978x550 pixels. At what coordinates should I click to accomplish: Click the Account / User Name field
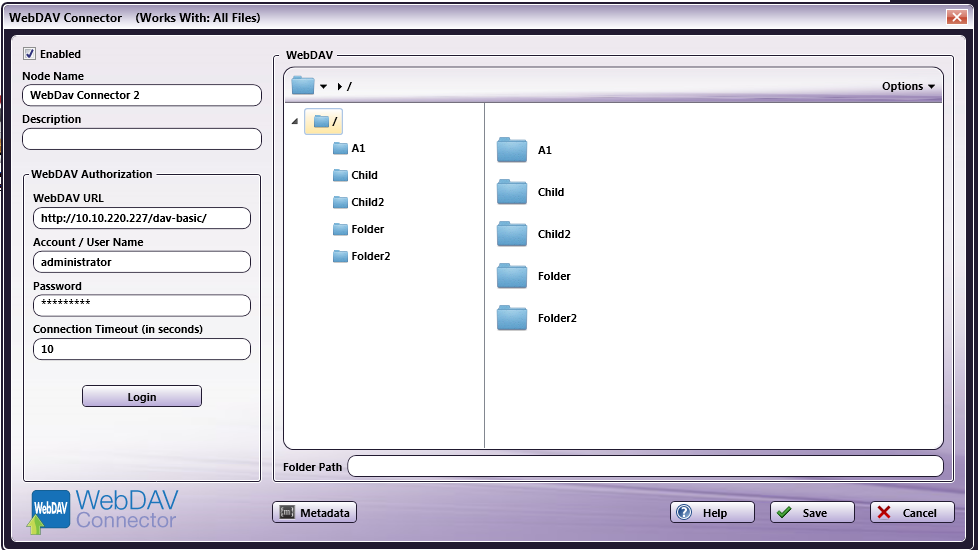pyautogui.click(x=142, y=262)
